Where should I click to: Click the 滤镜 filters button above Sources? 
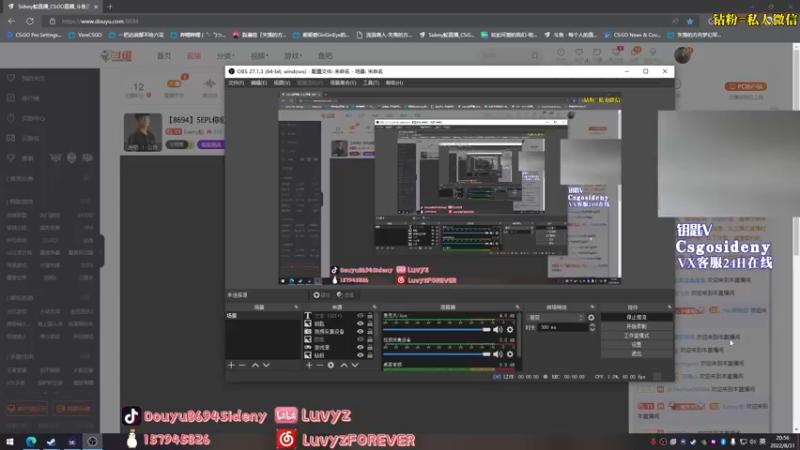coord(345,295)
